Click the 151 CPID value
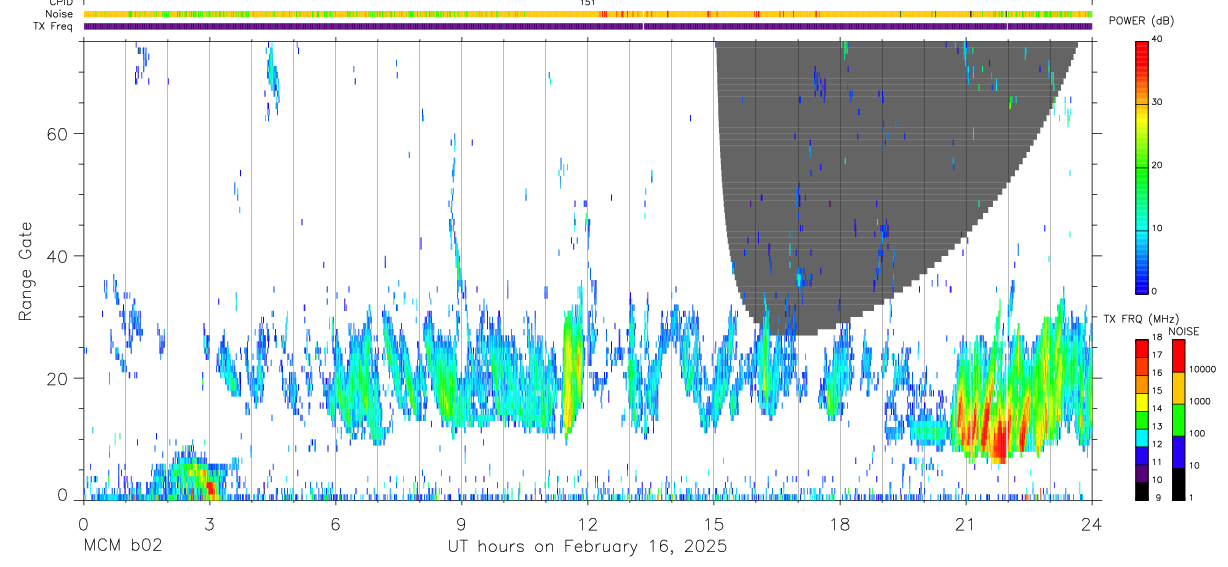The image size is (1228, 567). 588,3
